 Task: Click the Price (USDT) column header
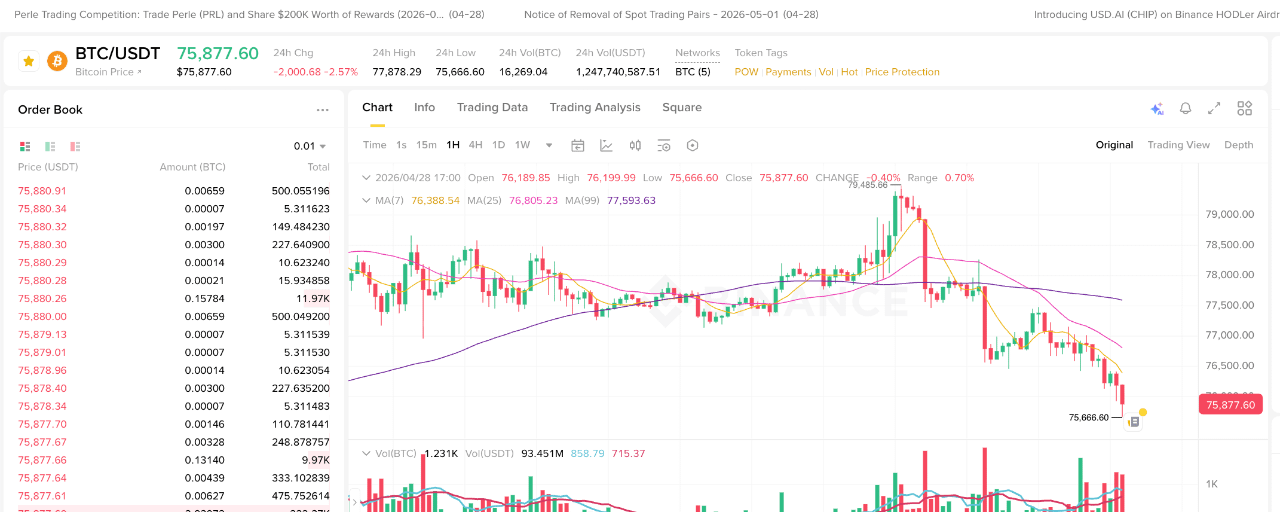tap(48, 167)
